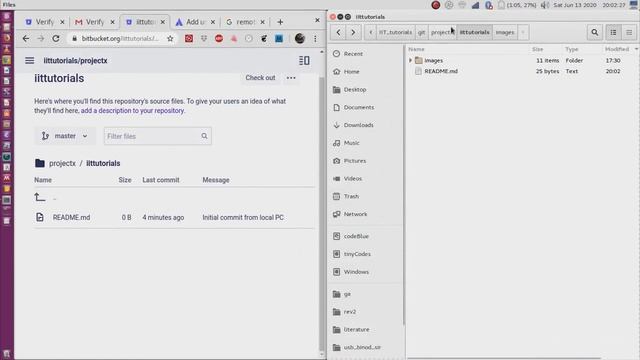Open the codeBlue drive in sidebar
The image size is (640, 360).
pyautogui.click(x=356, y=236)
